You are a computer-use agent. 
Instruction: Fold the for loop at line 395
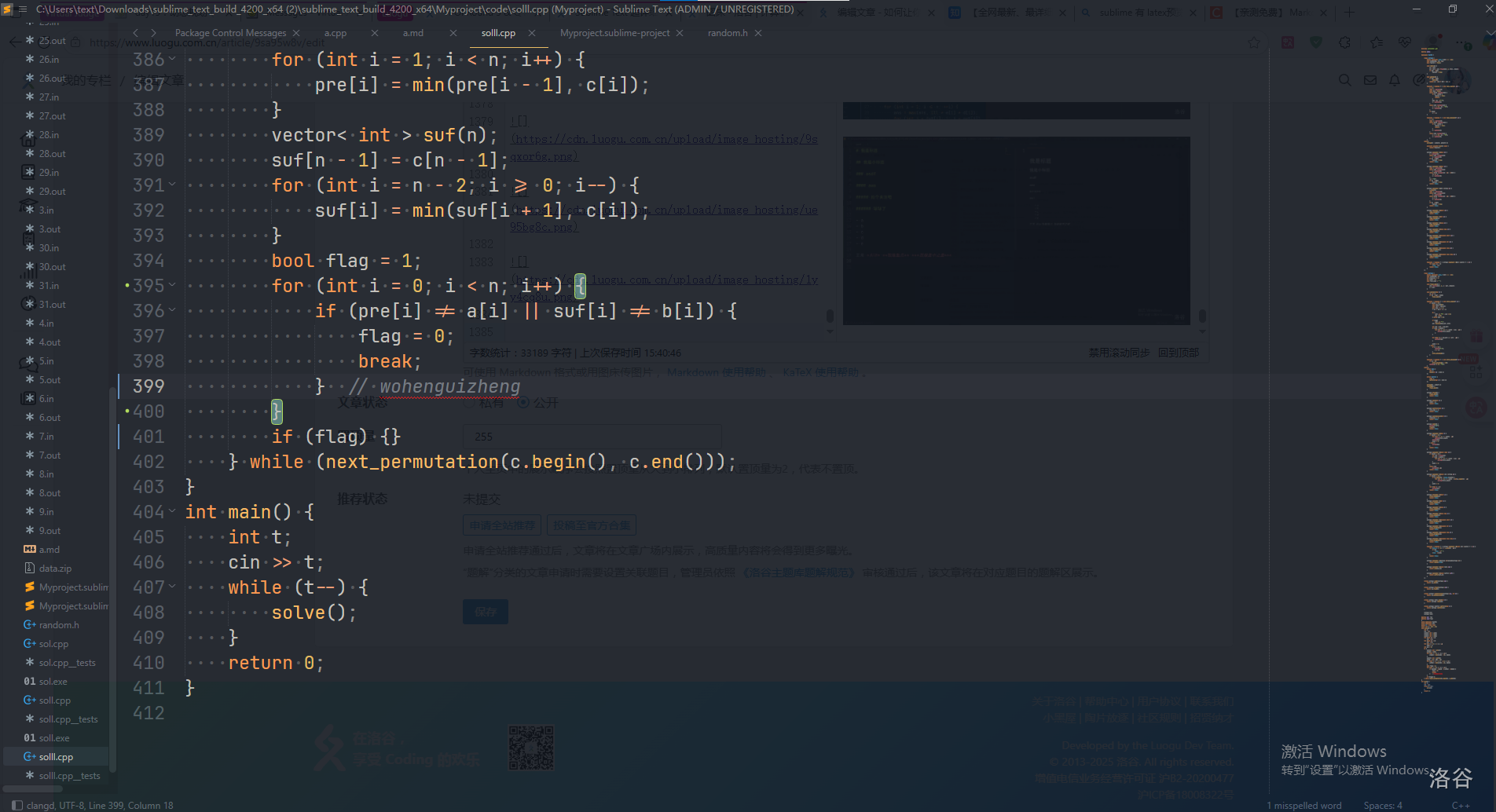click(x=172, y=286)
